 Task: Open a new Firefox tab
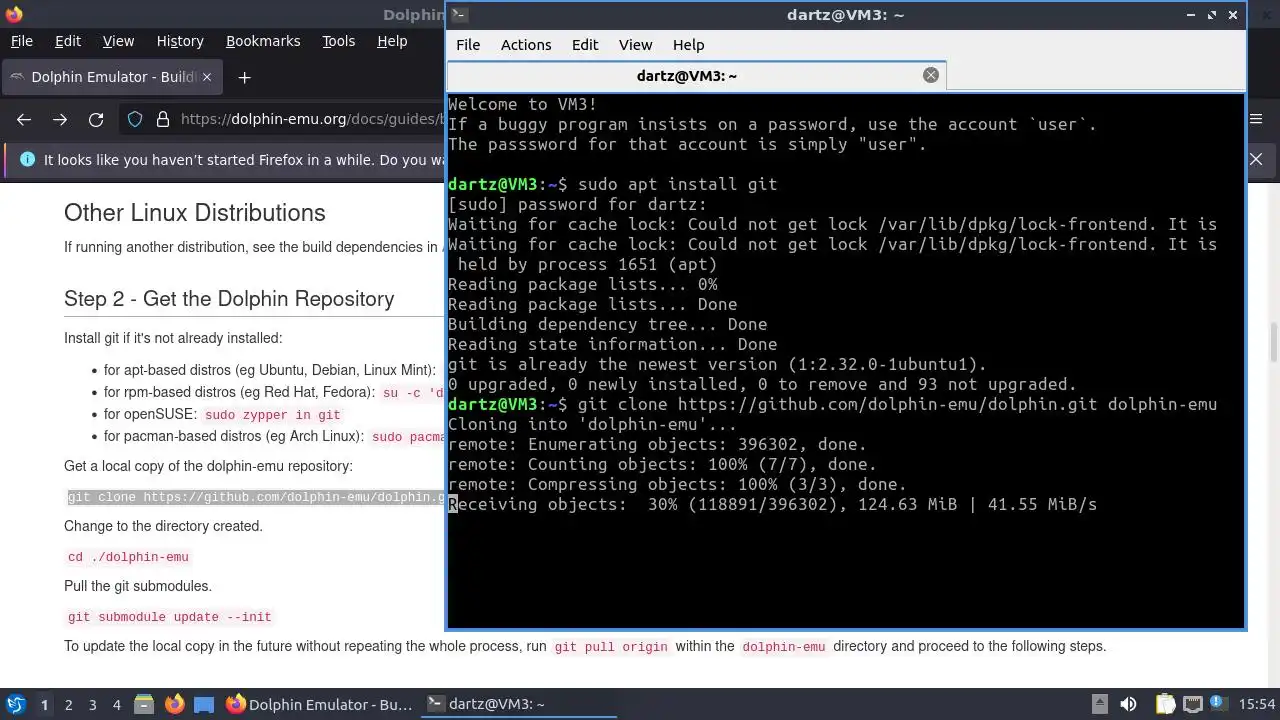click(244, 77)
